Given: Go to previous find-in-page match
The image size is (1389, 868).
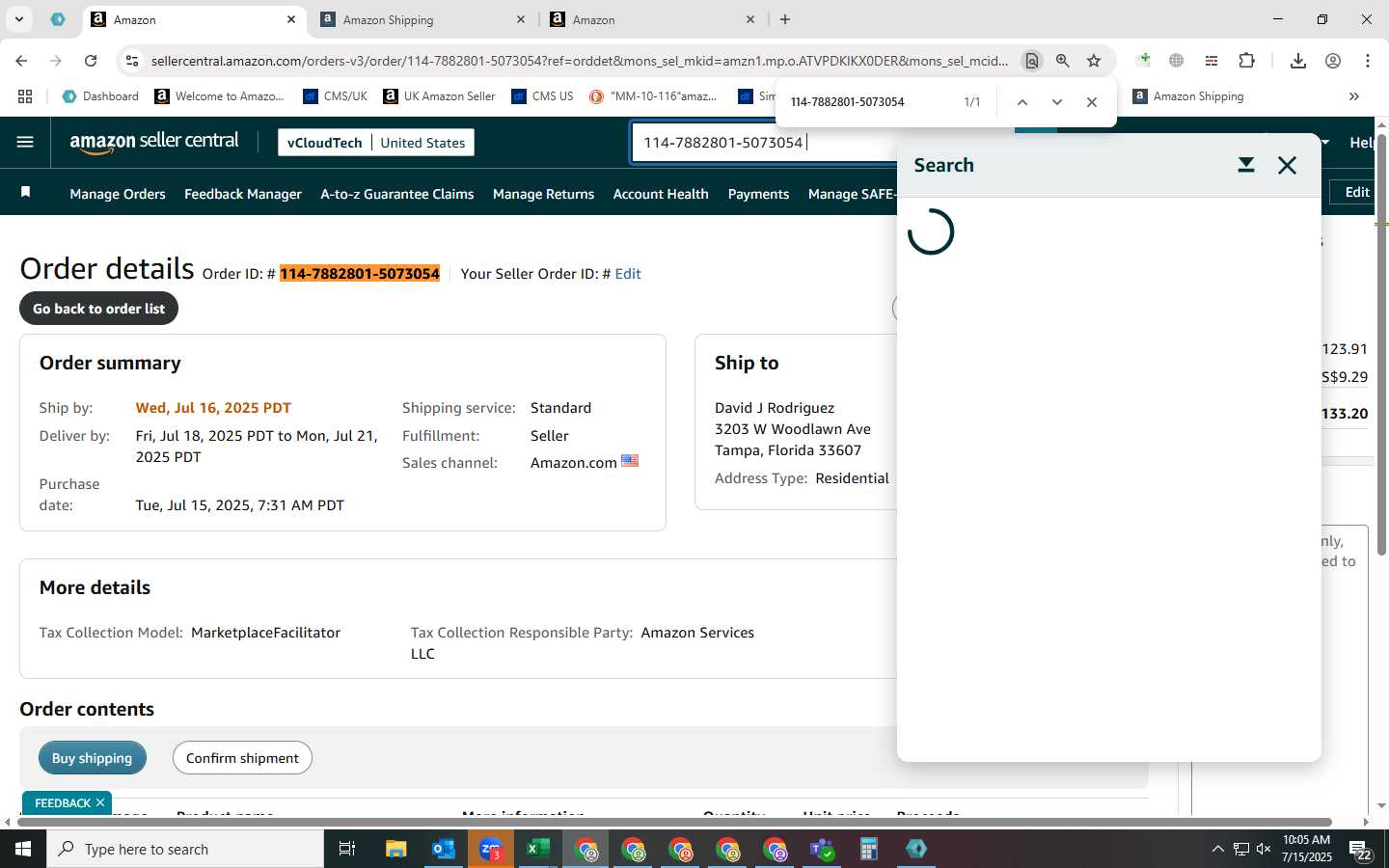Looking at the screenshot, I should 1022,101.
